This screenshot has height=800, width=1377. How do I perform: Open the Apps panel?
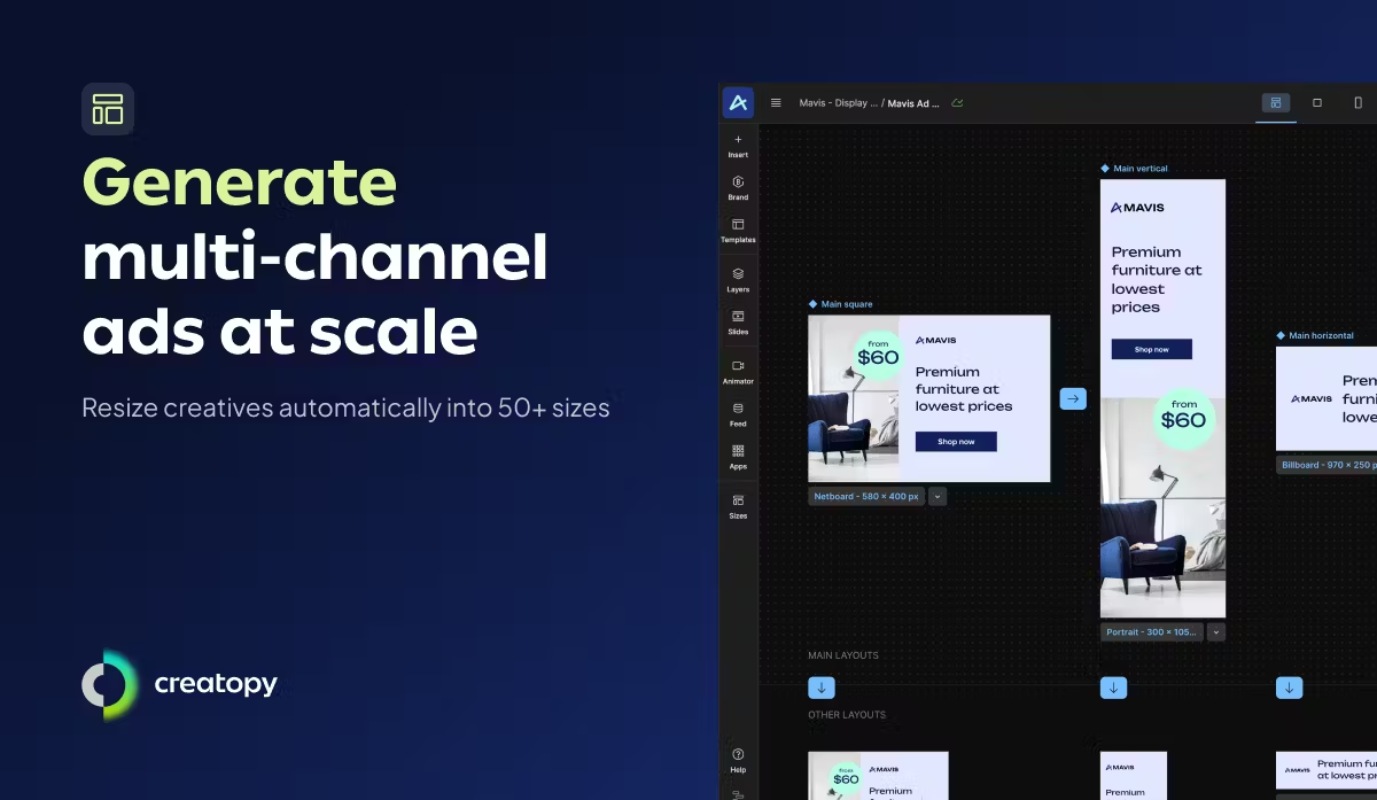738,457
